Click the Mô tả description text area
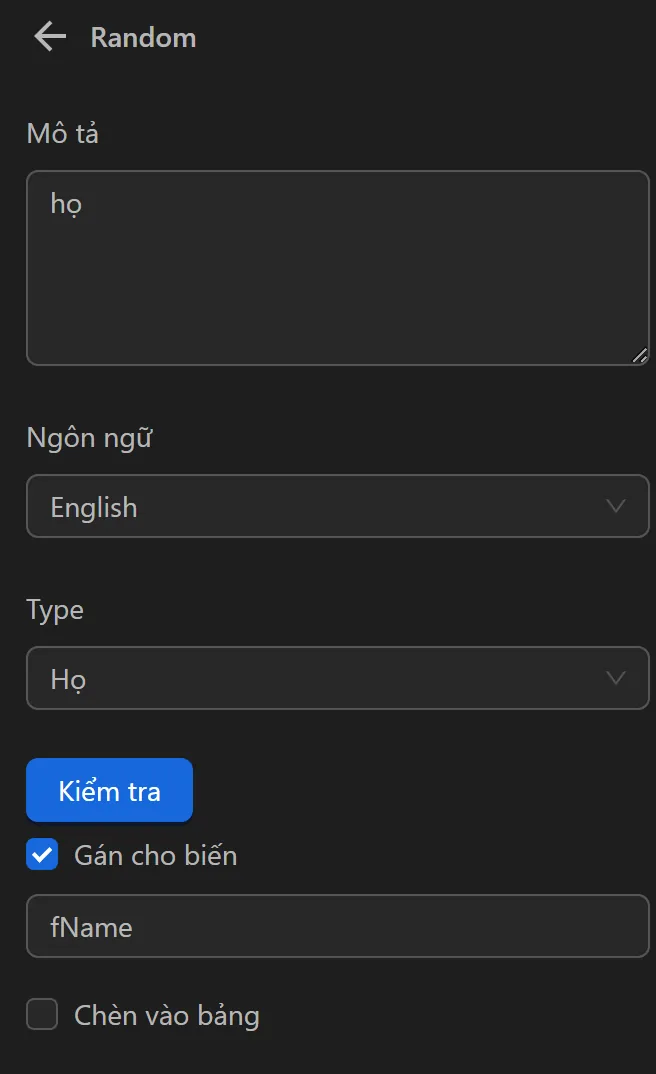The image size is (656, 1074). 337,267
